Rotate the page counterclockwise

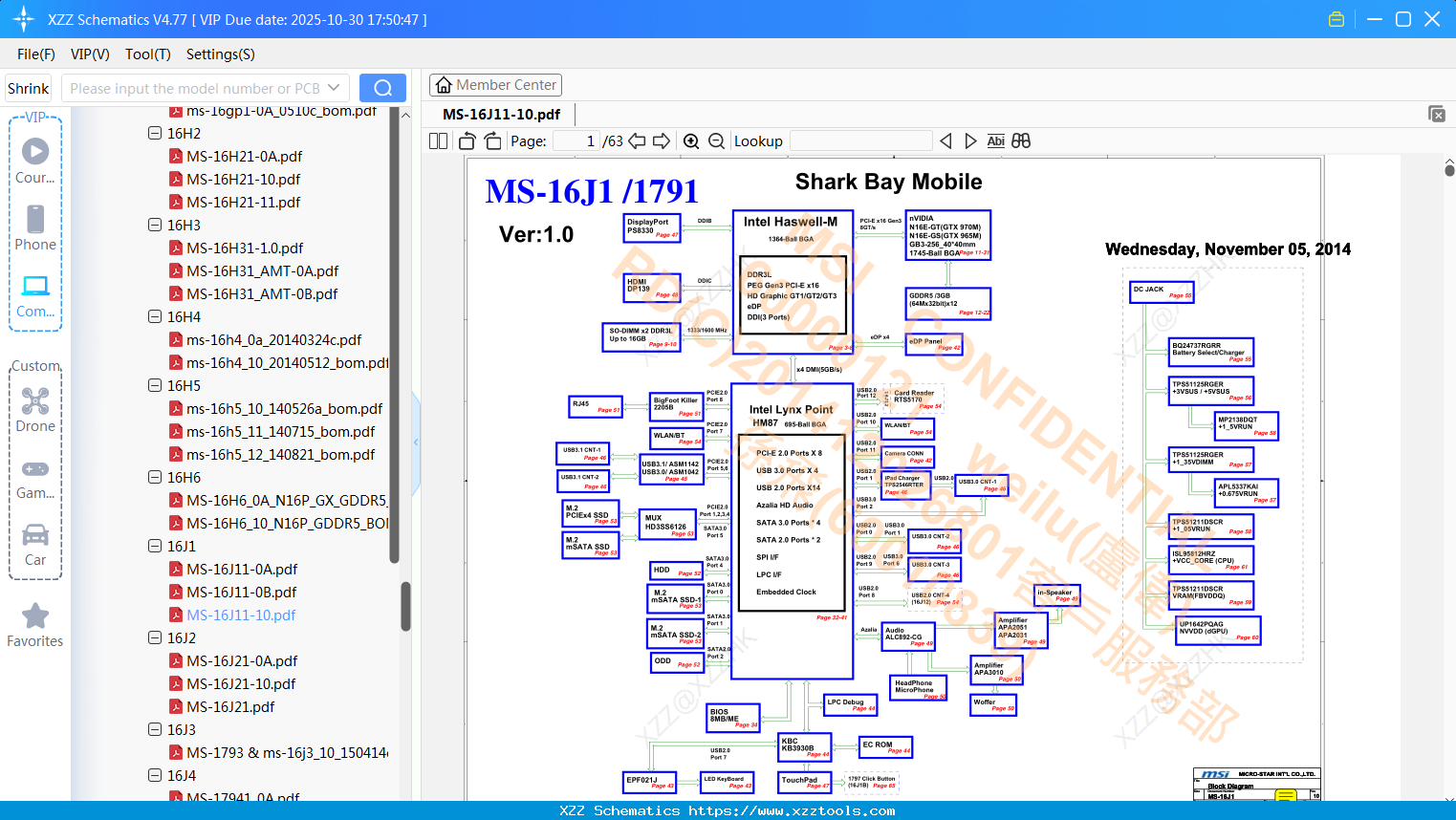(467, 141)
